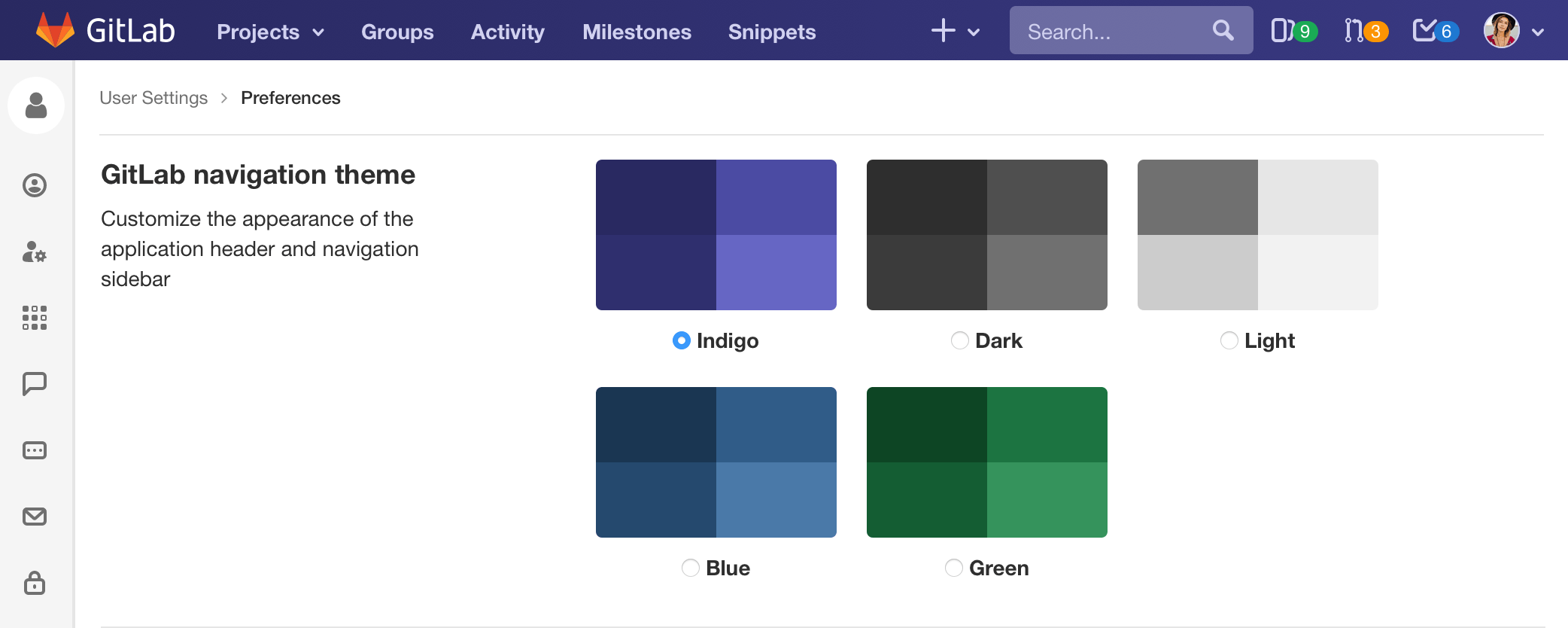Click the GitLab fox logo
The width and height of the screenshot is (1568, 628).
click(56, 30)
